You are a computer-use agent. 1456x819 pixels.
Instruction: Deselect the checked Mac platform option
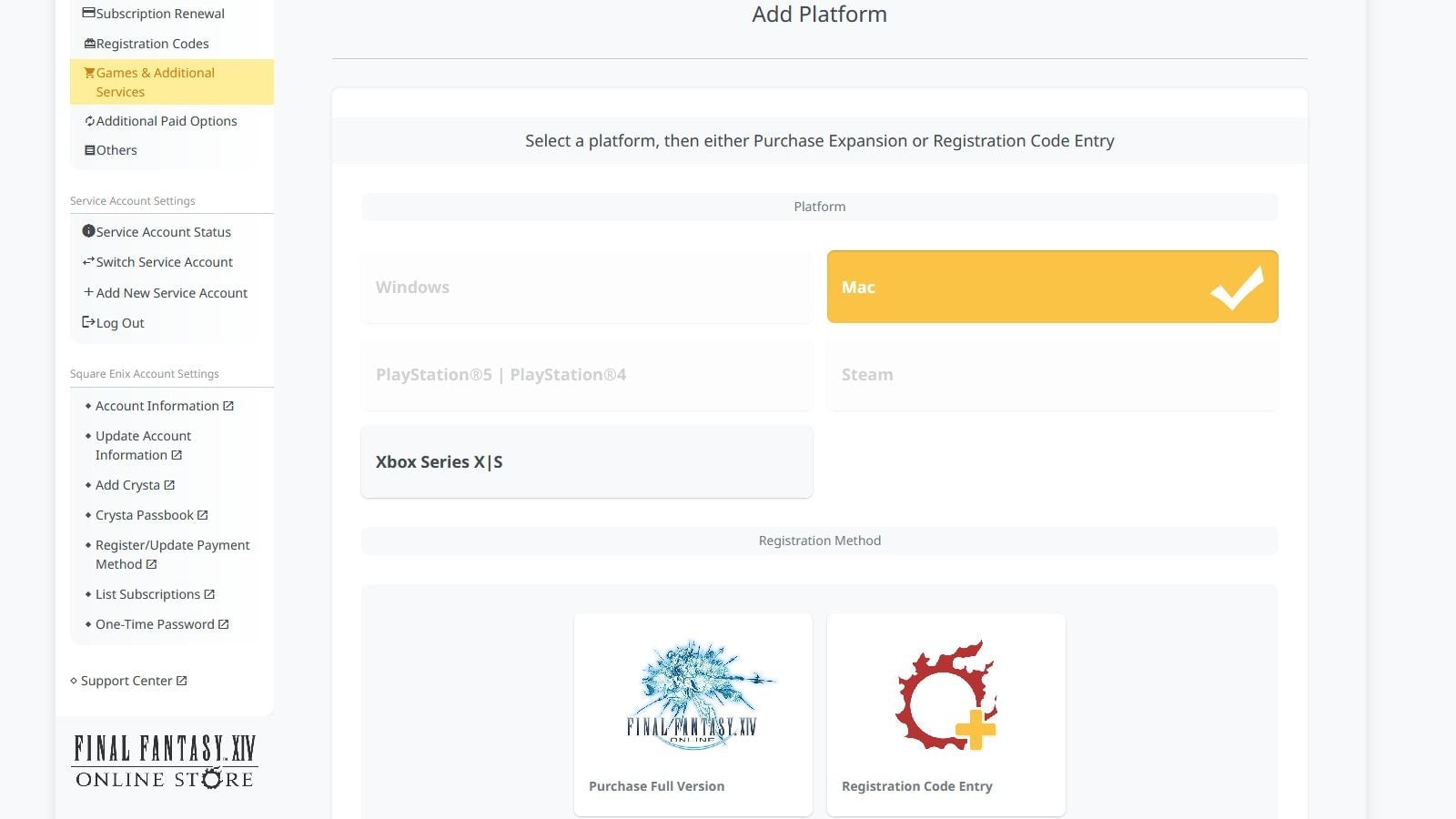click(1052, 287)
